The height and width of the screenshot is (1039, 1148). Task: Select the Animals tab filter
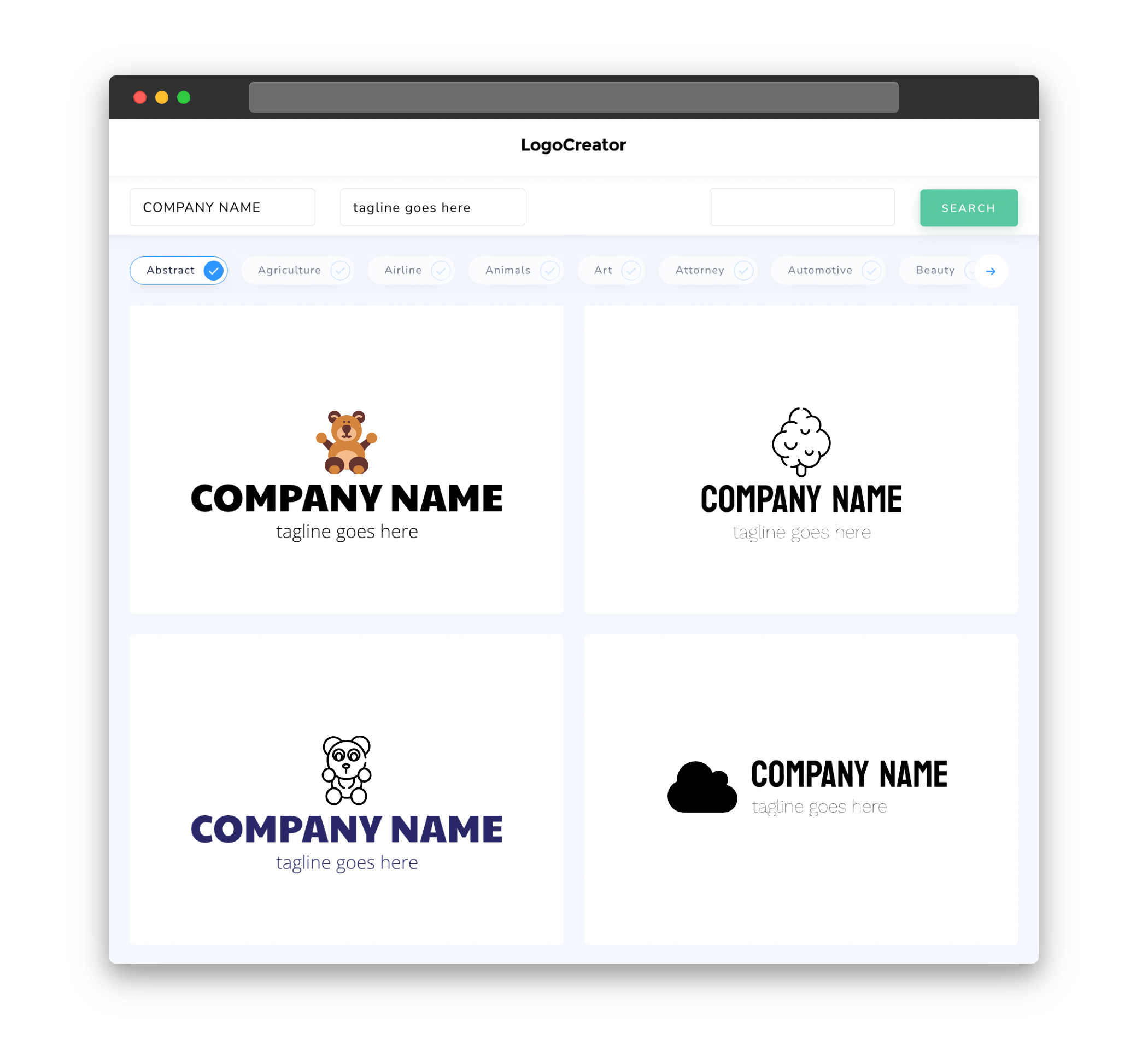coord(518,270)
